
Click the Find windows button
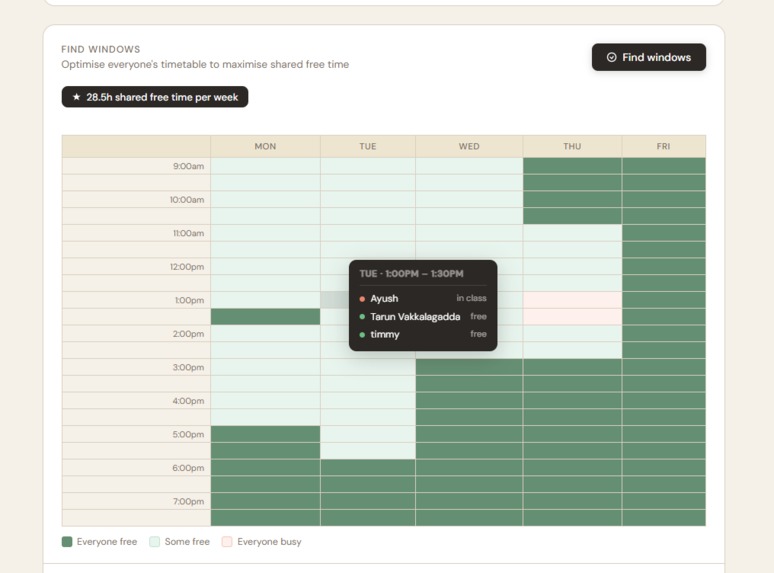649,57
